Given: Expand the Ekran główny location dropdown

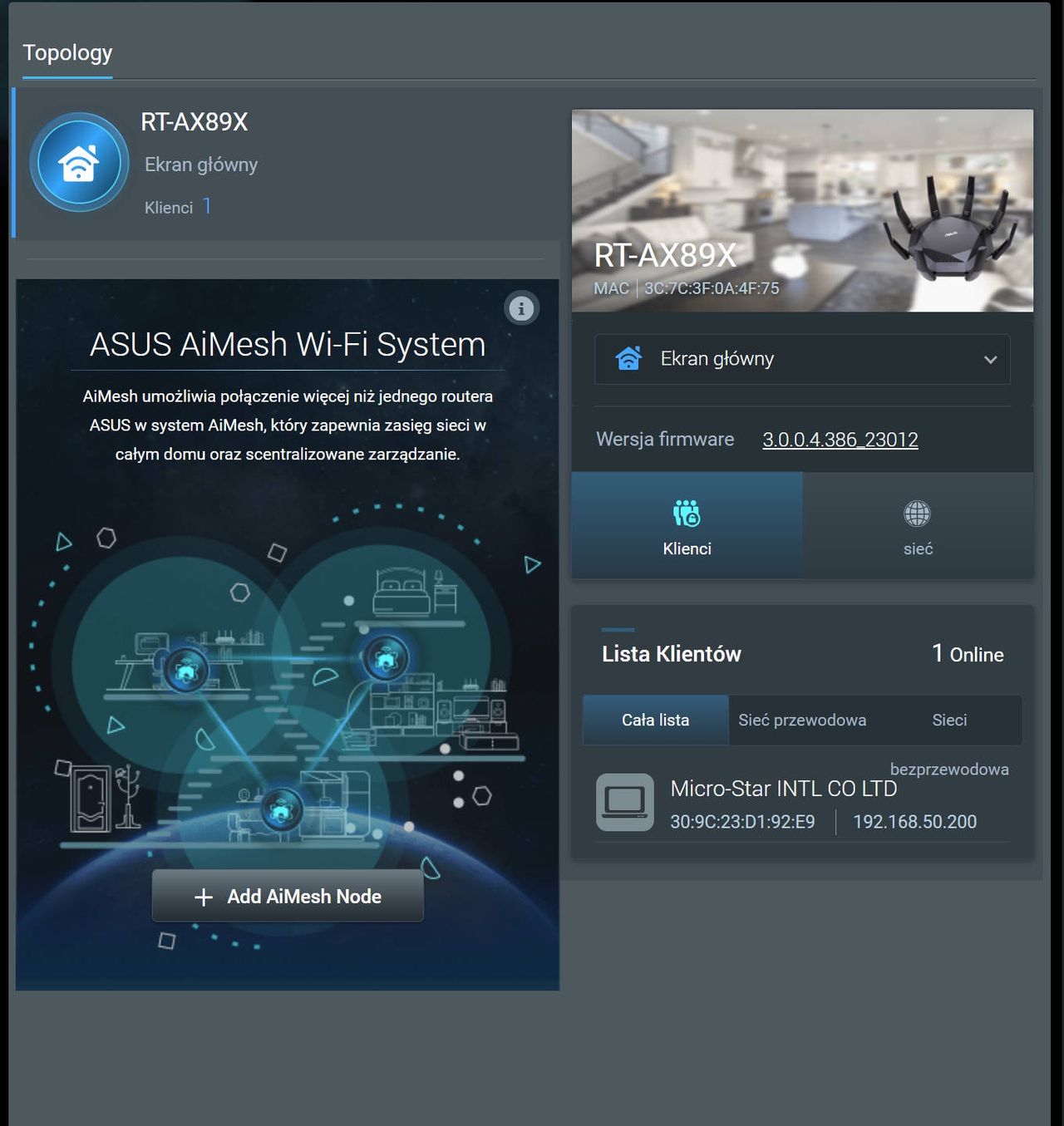Looking at the screenshot, I should [x=802, y=359].
